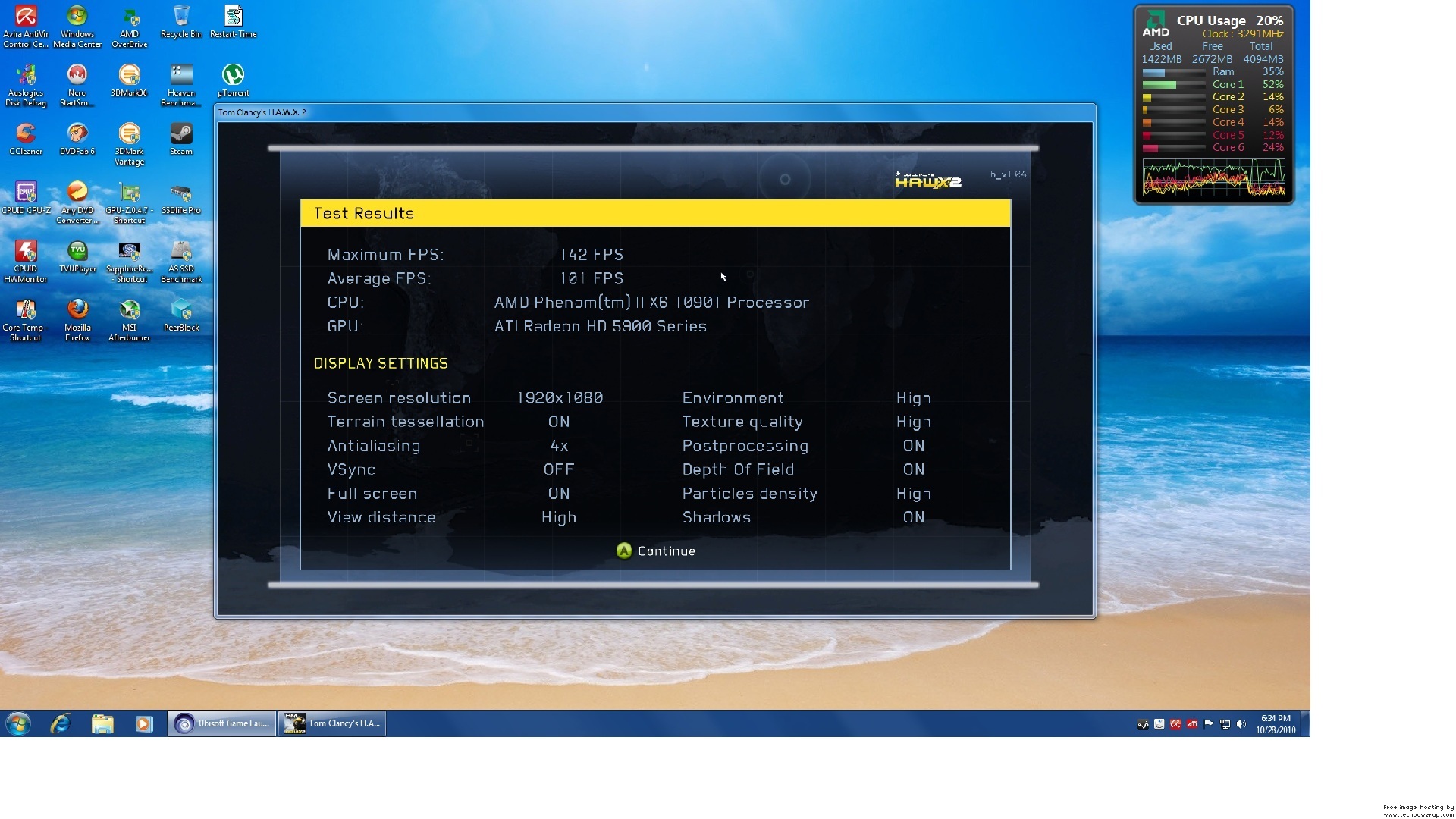Click the 'DISPLAY SETTINGS' heading

point(381,363)
